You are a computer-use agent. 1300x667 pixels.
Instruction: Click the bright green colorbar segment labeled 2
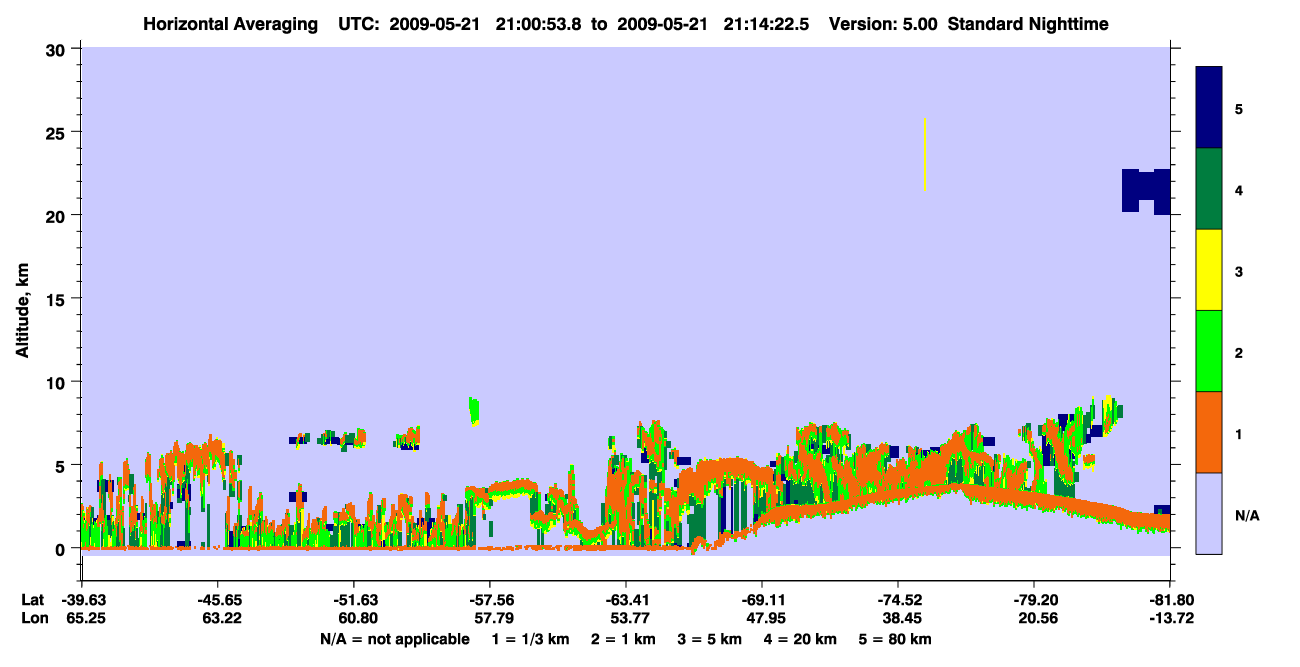tap(1209, 351)
